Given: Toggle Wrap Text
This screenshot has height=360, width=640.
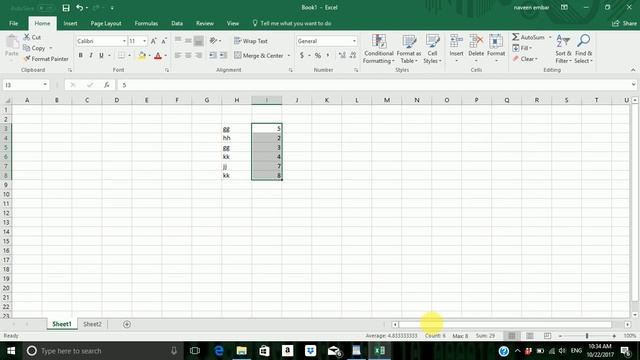Looking at the screenshot, I should point(251,41).
